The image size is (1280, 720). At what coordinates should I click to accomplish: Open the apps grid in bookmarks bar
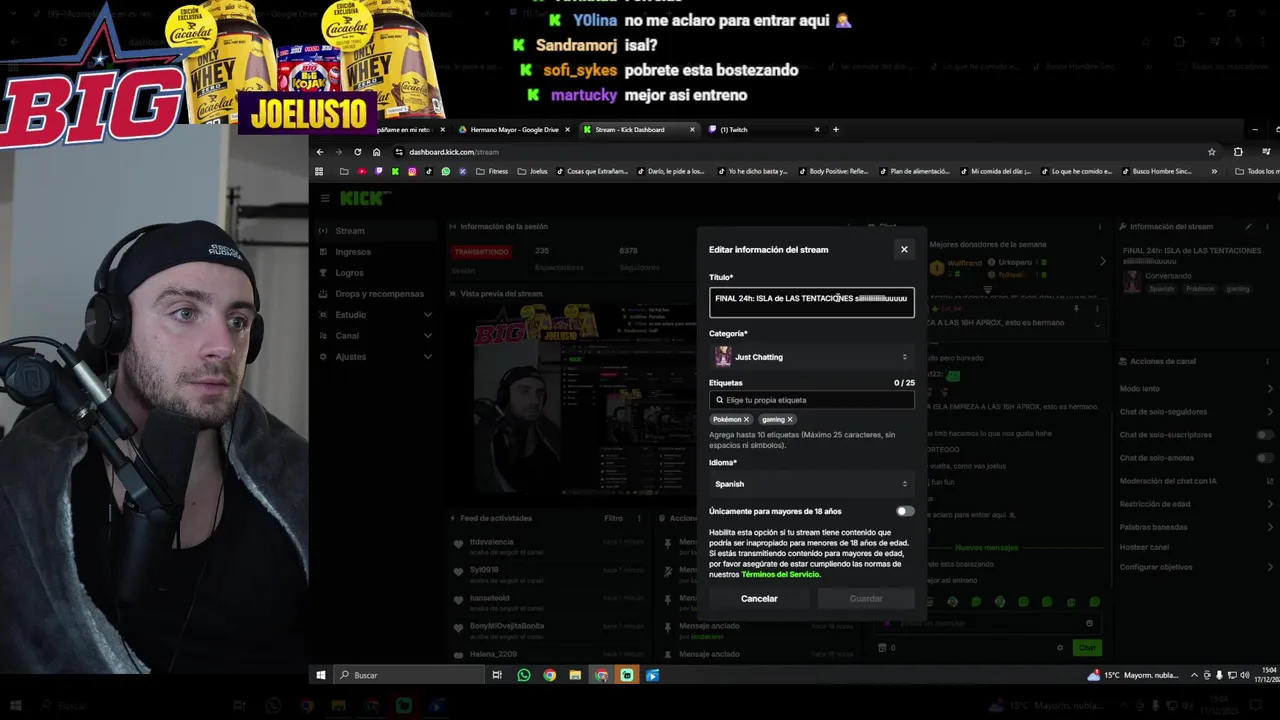tap(319, 171)
